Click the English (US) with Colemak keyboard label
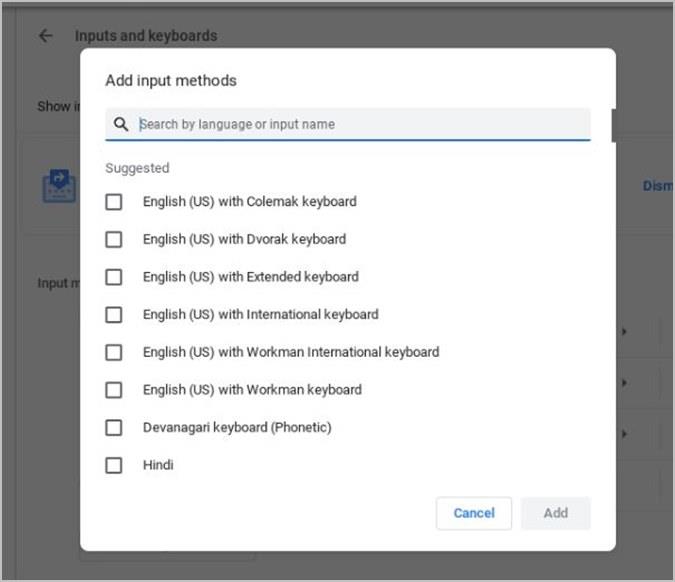 pyautogui.click(x=250, y=201)
